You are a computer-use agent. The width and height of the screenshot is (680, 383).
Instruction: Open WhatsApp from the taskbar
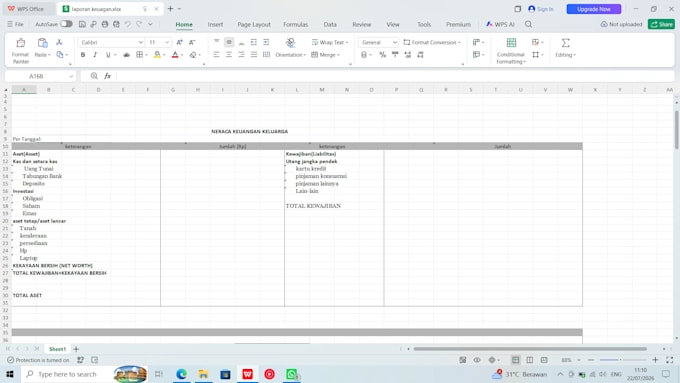point(291,374)
